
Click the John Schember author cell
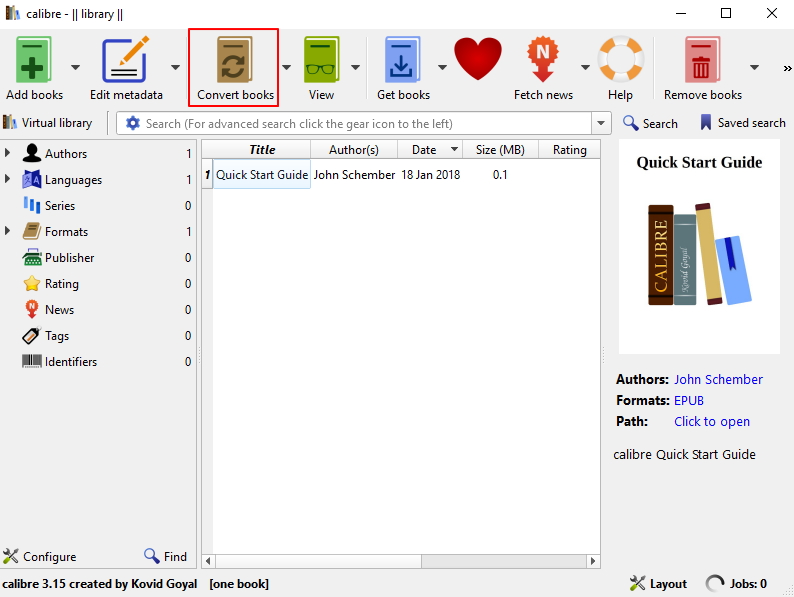coord(354,175)
